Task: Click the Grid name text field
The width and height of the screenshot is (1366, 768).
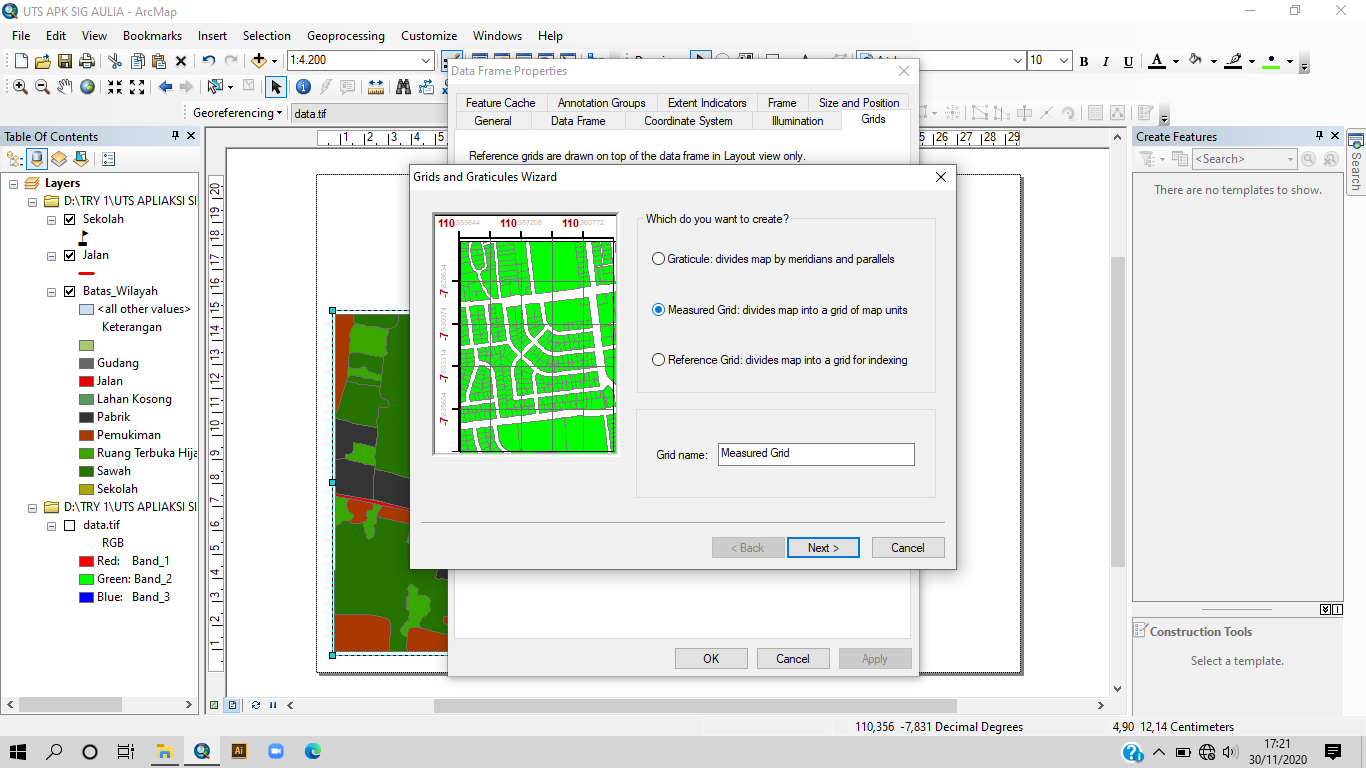Action: pyautogui.click(x=815, y=454)
